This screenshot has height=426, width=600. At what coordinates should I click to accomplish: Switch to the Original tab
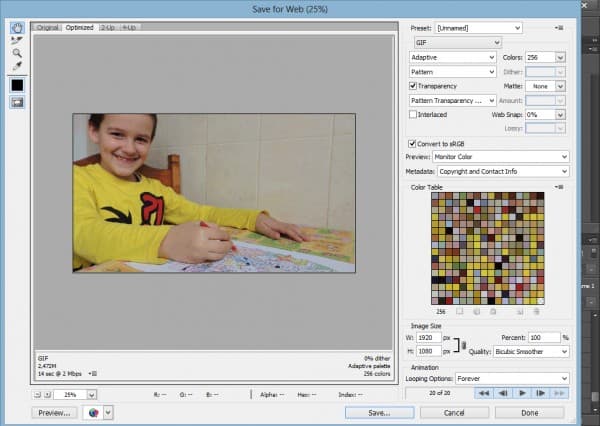point(48,27)
